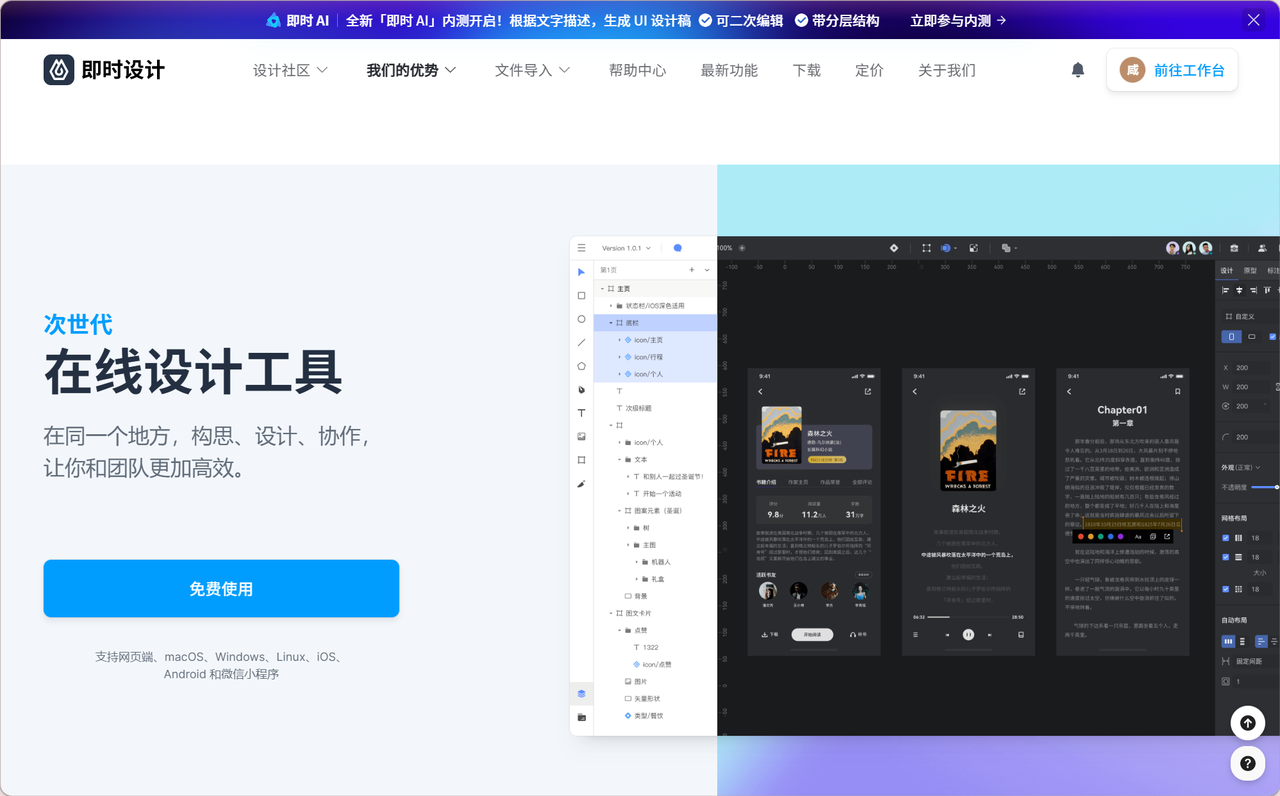The image size is (1280, 796).
Task: Open 帮助中心 in navigation
Action: (x=637, y=70)
